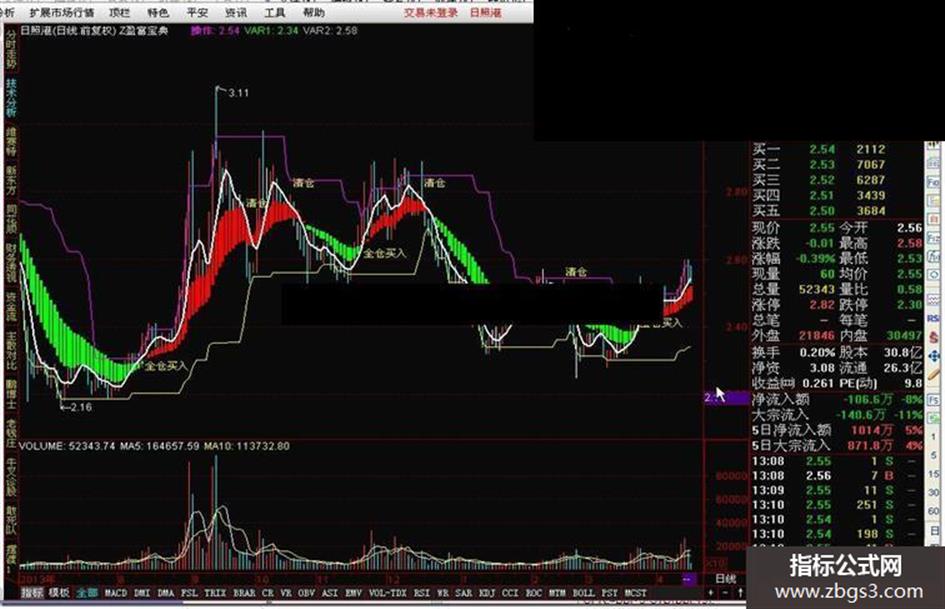Click the red 日照港 stock name in the top bar

(x=485, y=12)
